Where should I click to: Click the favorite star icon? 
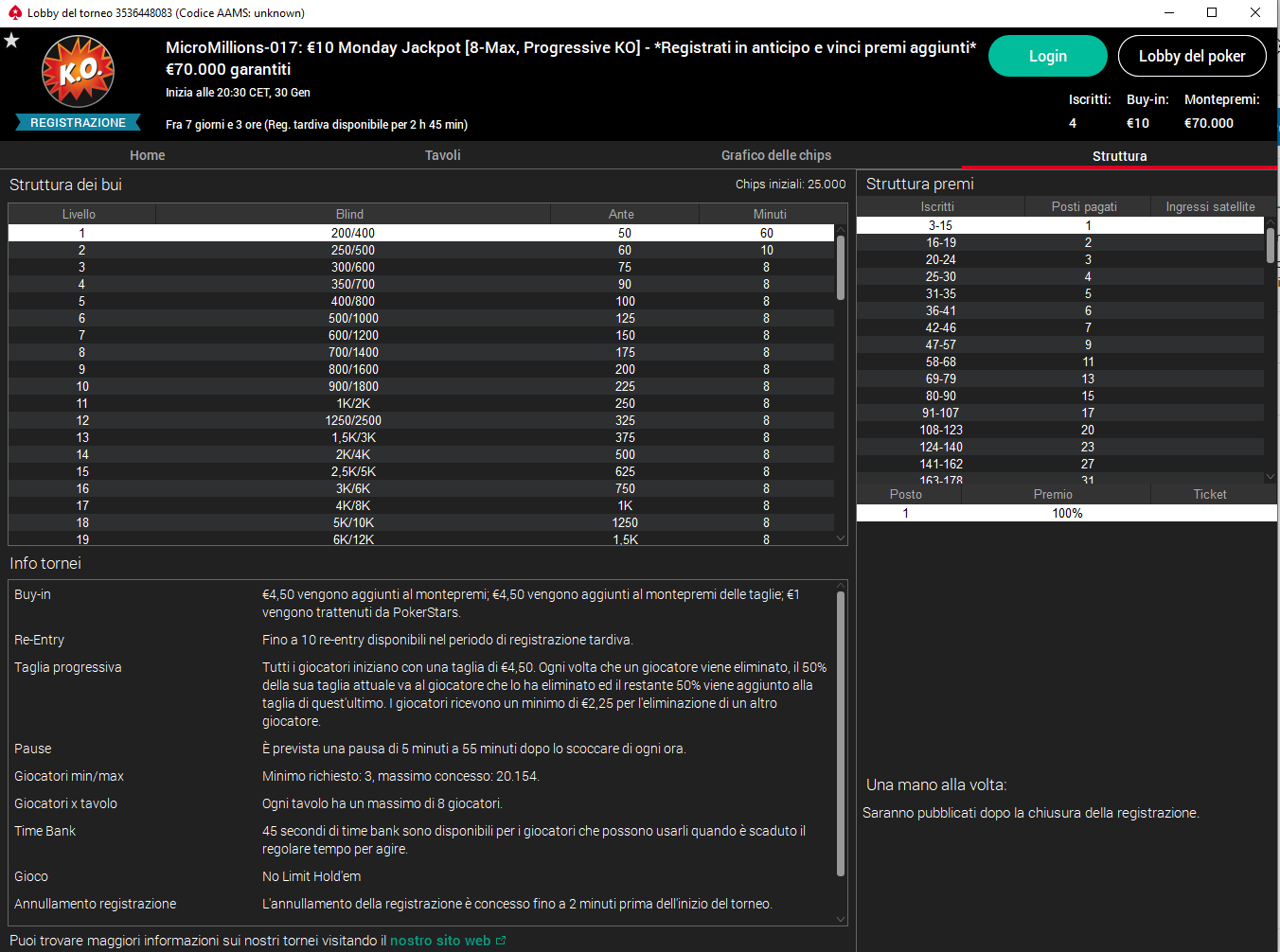(x=11, y=41)
